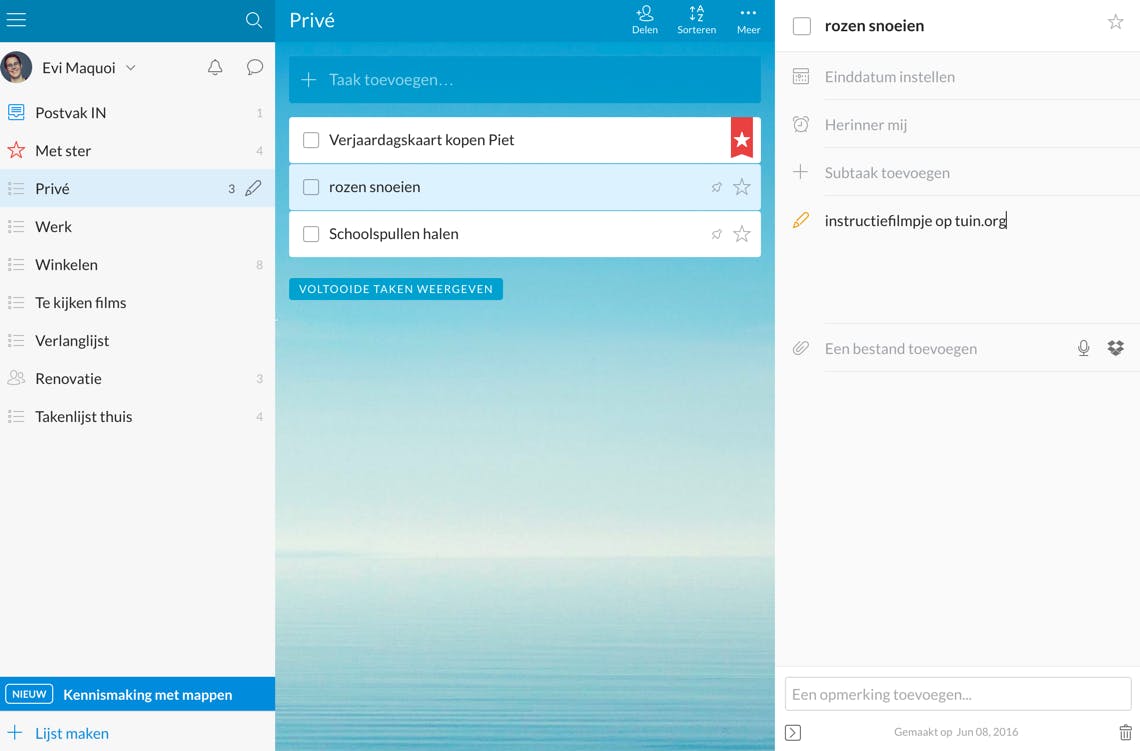Image resolution: width=1140 pixels, height=751 pixels.
Task: Click pin icon on Schoolspullen halen row
Action: click(717, 234)
